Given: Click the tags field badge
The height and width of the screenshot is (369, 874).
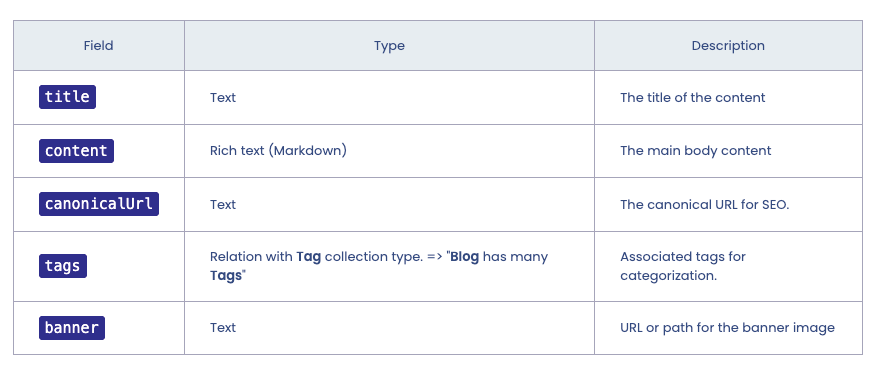Looking at the screenshot, I should pyautogui.click(x=62, y=266).
